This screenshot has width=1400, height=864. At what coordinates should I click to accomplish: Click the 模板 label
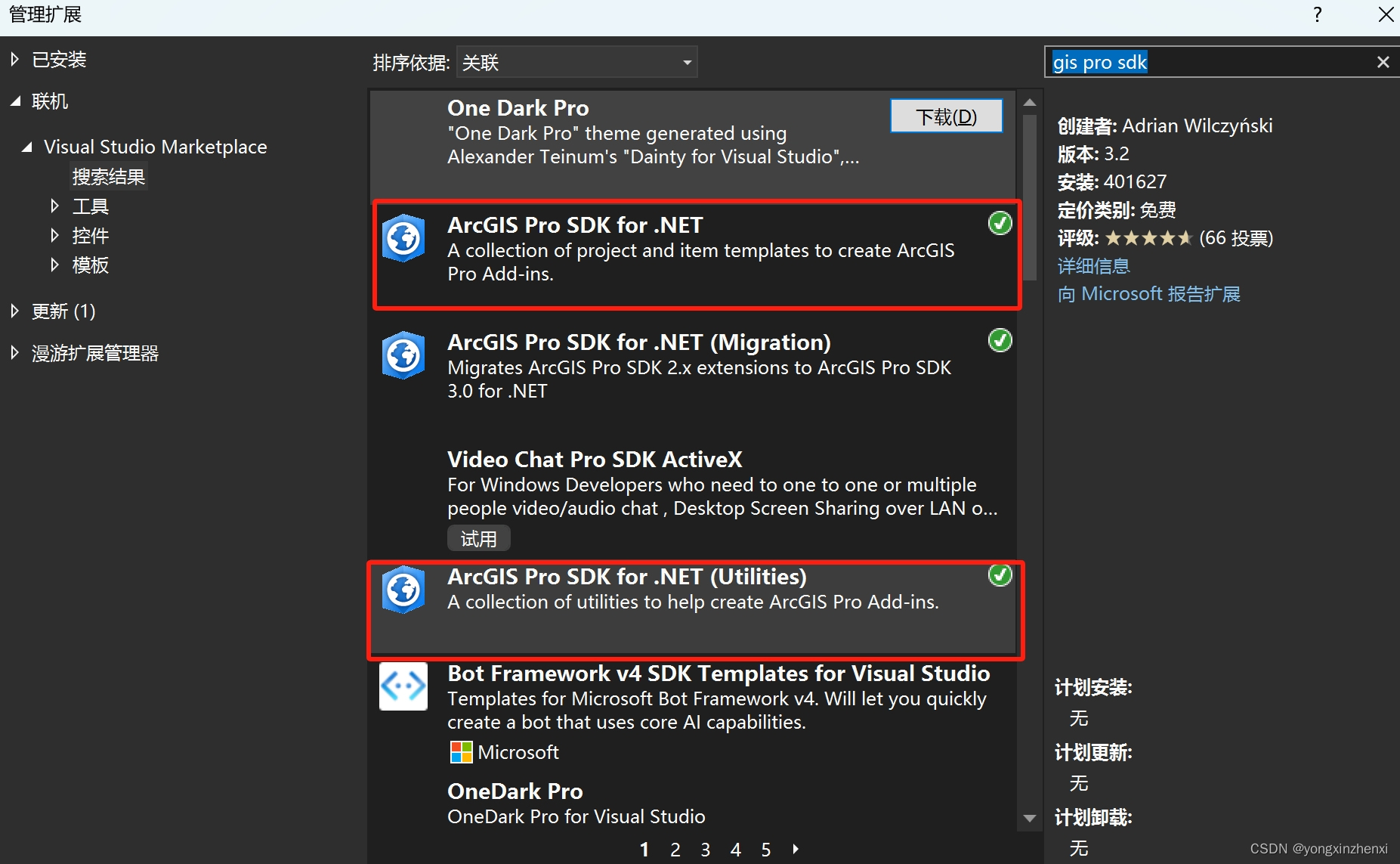[91, 265]
